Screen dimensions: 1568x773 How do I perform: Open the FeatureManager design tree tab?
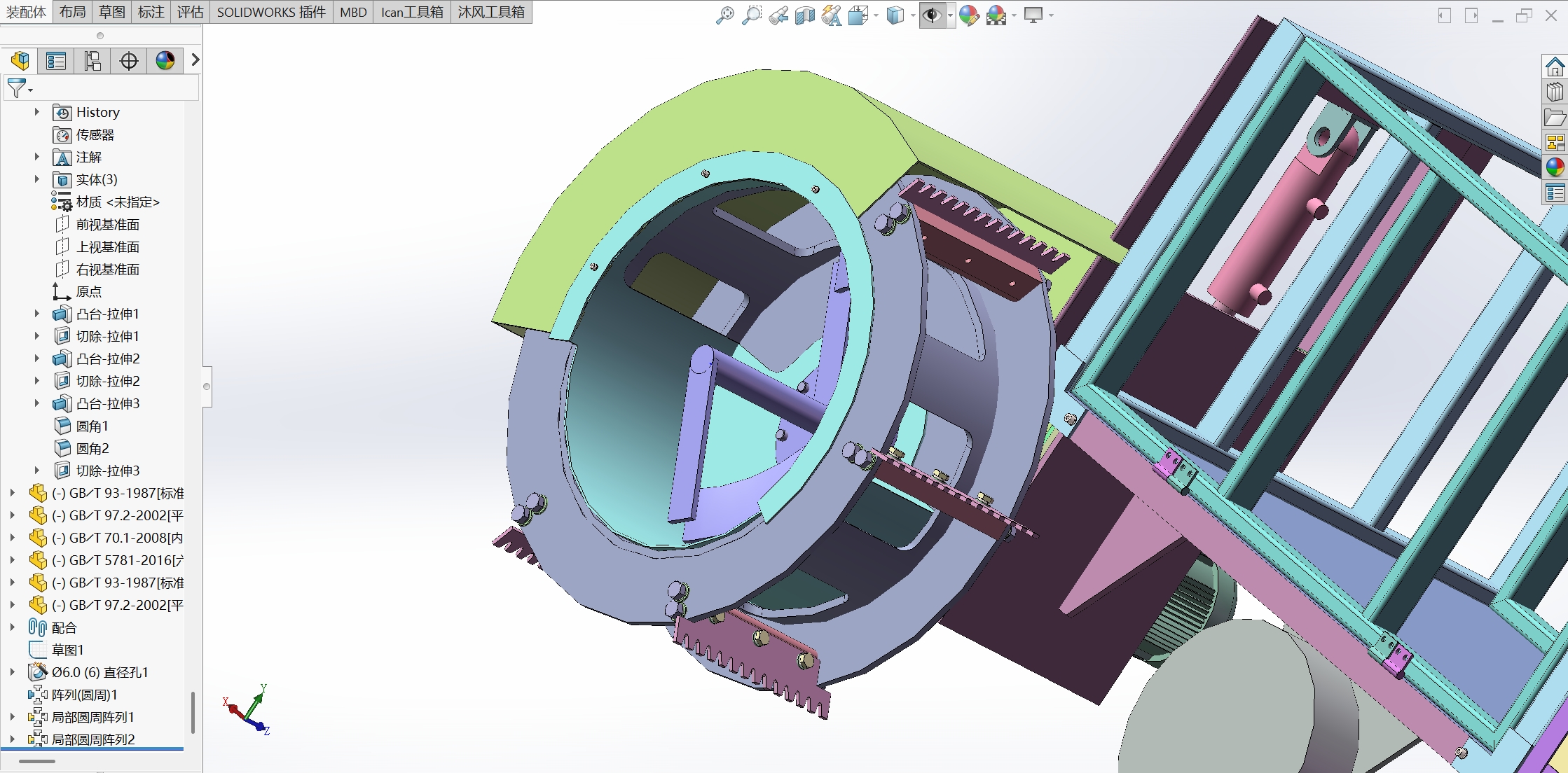(20, 61)
